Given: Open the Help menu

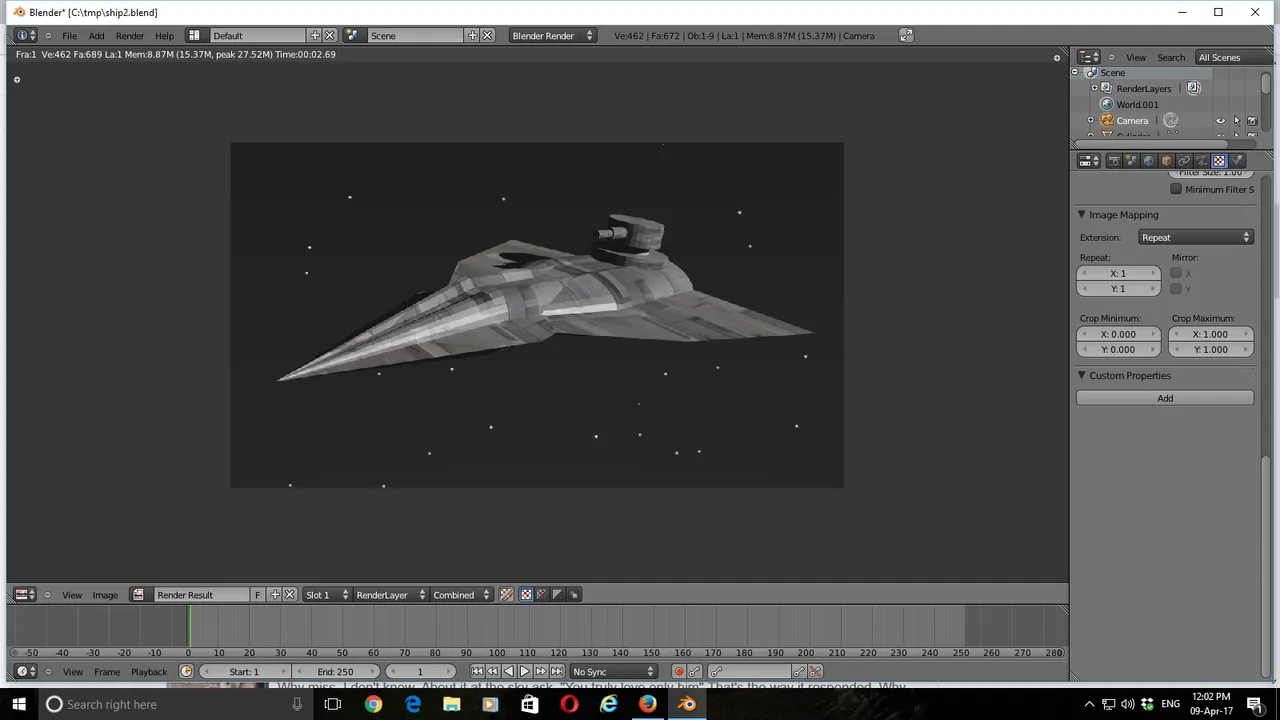Looking at the screenshot, I should [164, 36].
